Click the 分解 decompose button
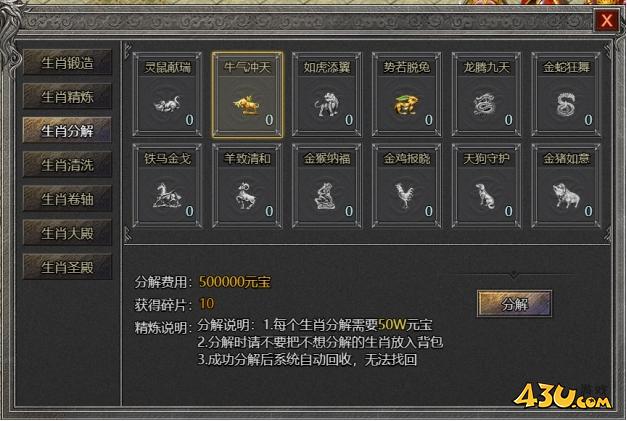The width and height of the screenshot is (627, 421). [515, 304]
